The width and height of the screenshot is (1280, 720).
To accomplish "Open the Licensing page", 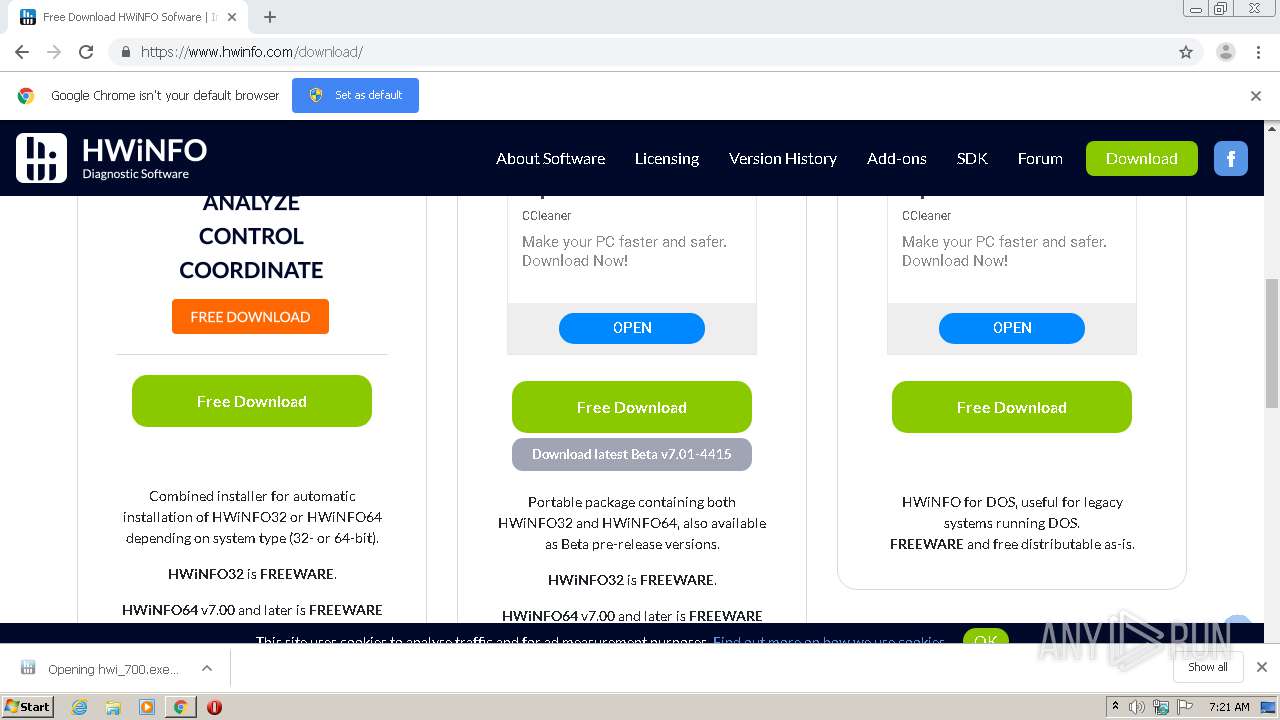I will pyautogui.click(x=667, y=158).
